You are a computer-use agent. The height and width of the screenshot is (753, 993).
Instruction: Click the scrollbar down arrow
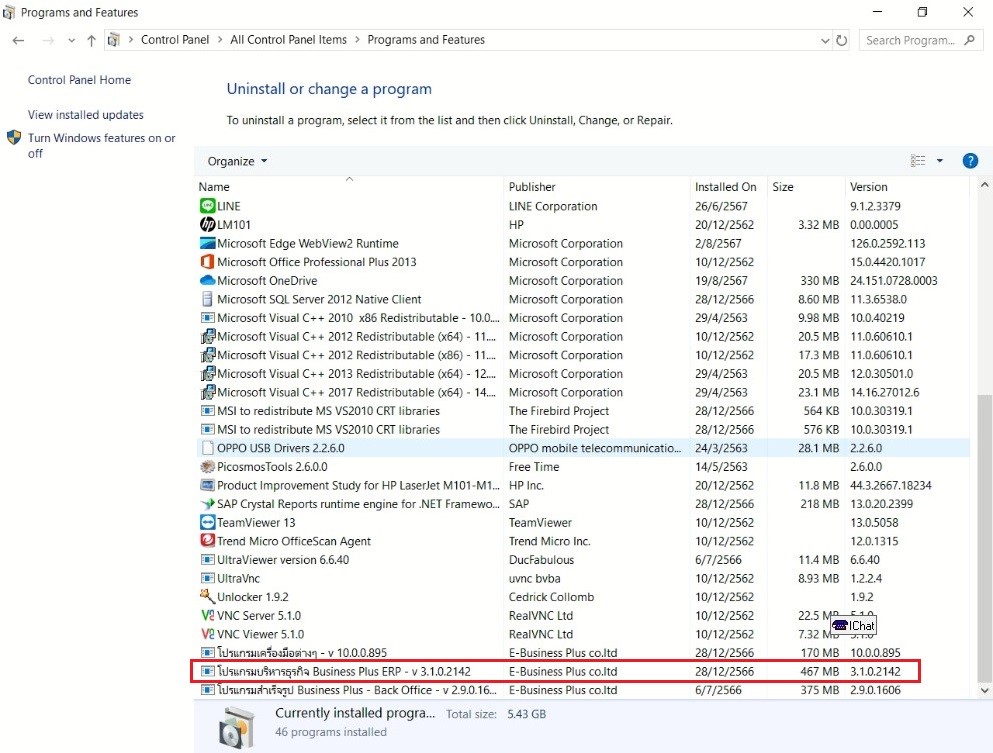pos(984,690)
